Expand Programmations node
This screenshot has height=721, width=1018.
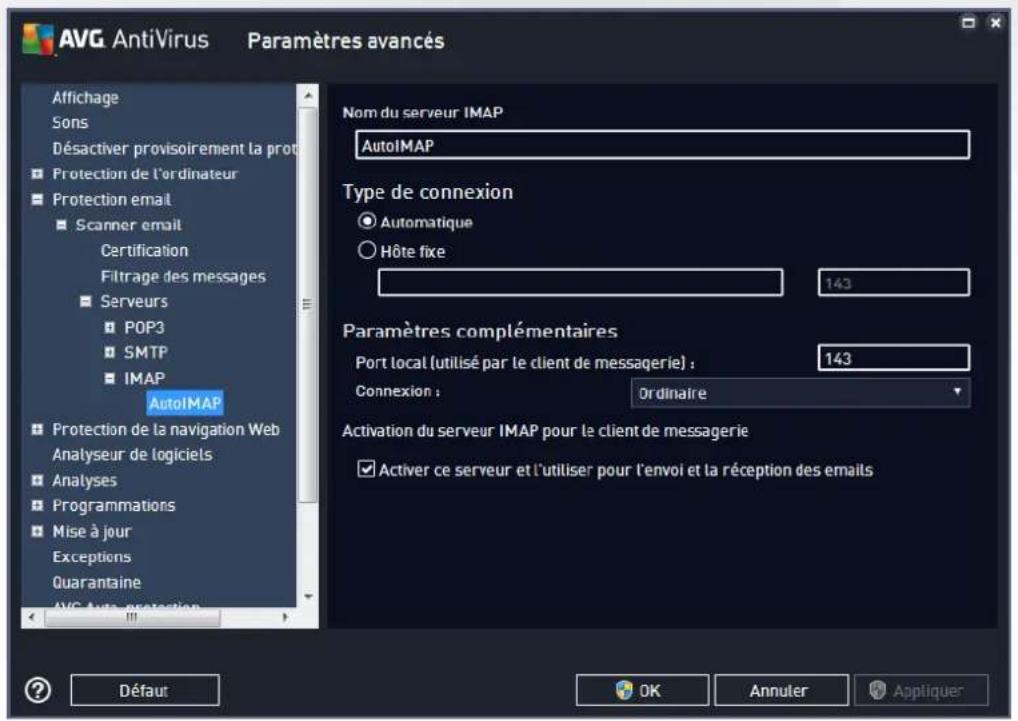point(38,505)
